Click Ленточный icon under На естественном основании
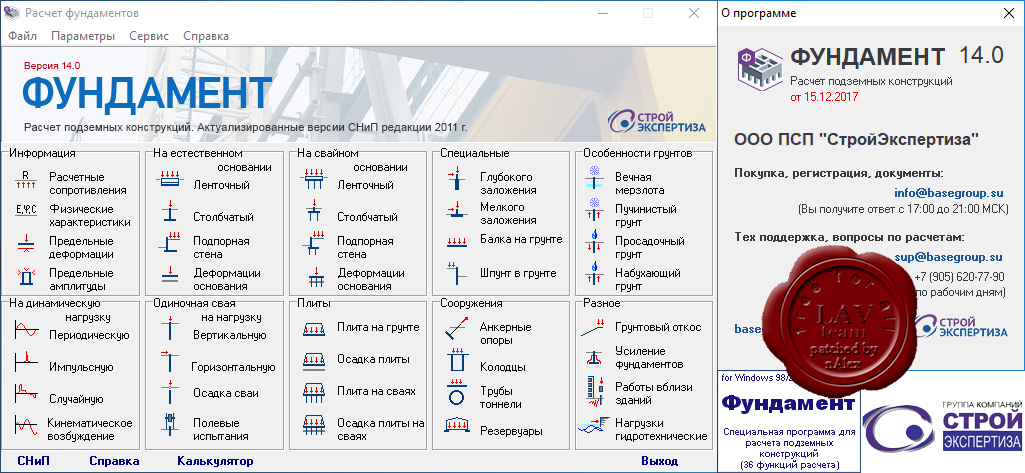 (170, 180)
